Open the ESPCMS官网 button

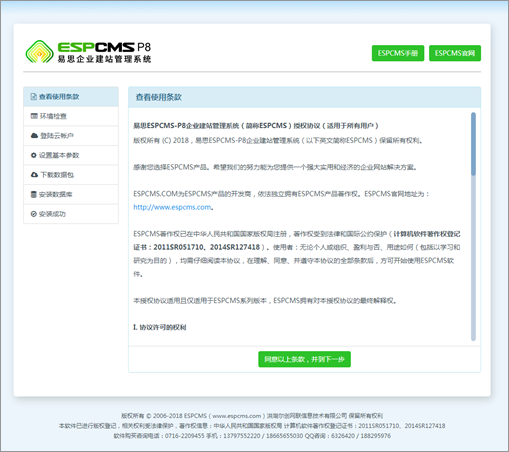(x=455, y=53)
